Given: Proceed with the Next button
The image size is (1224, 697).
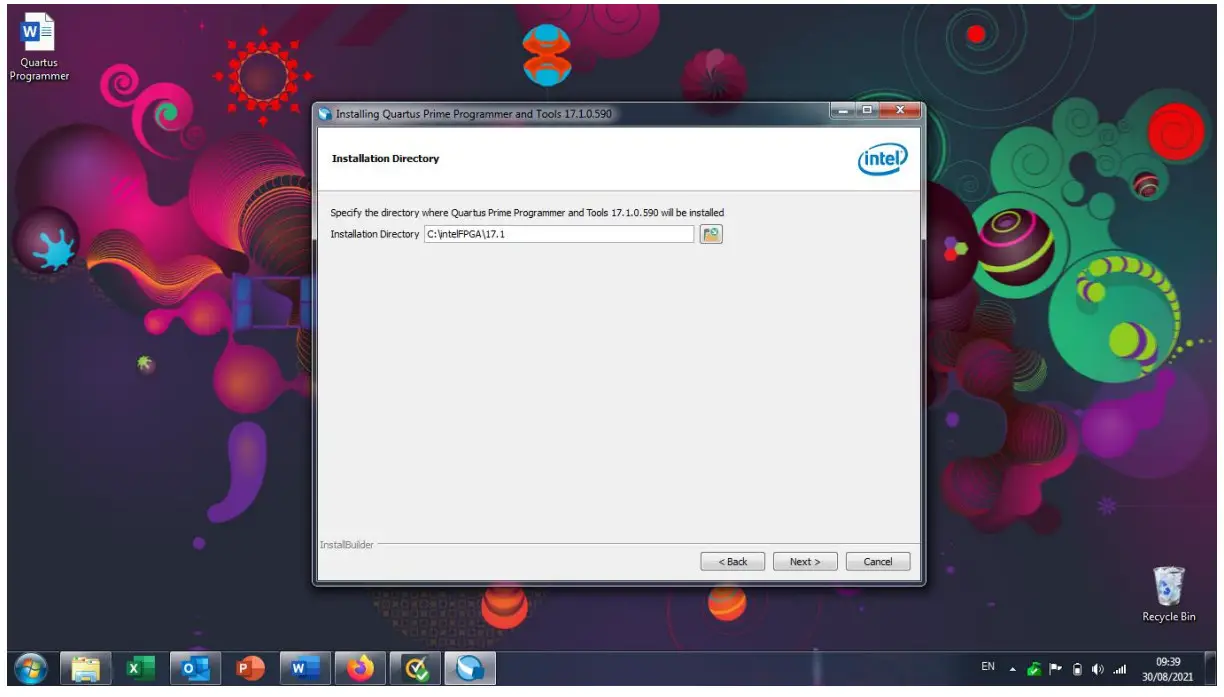Looking at the screenshot, I should 805,561.
